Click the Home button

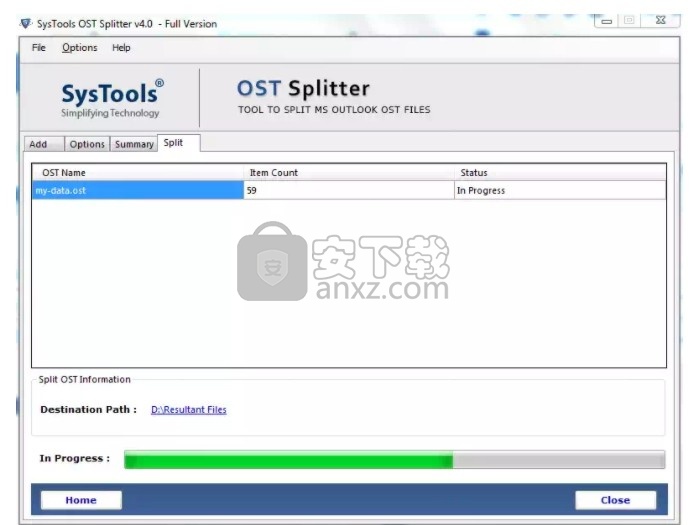[81, 500]
